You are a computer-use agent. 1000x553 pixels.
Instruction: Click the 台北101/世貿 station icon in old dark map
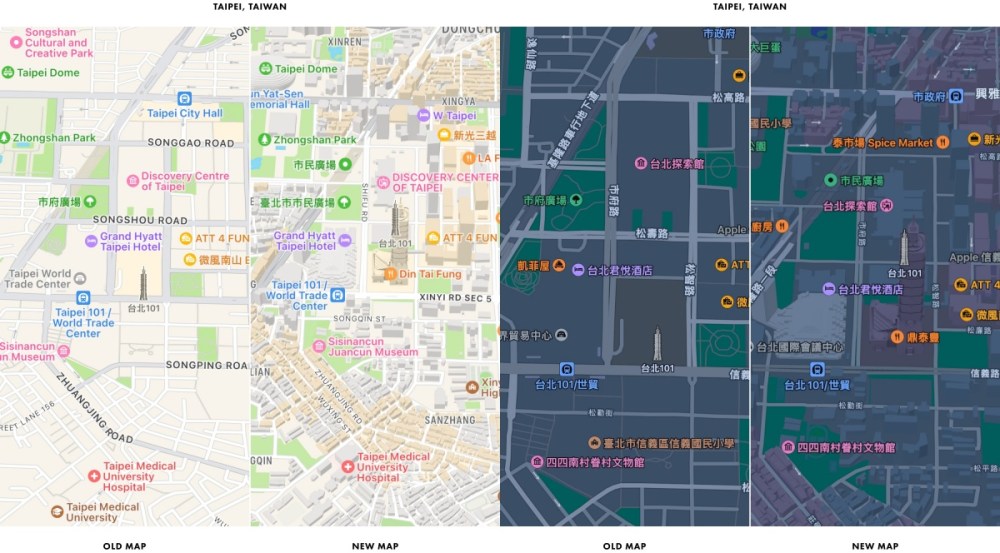tap(567, 368)
